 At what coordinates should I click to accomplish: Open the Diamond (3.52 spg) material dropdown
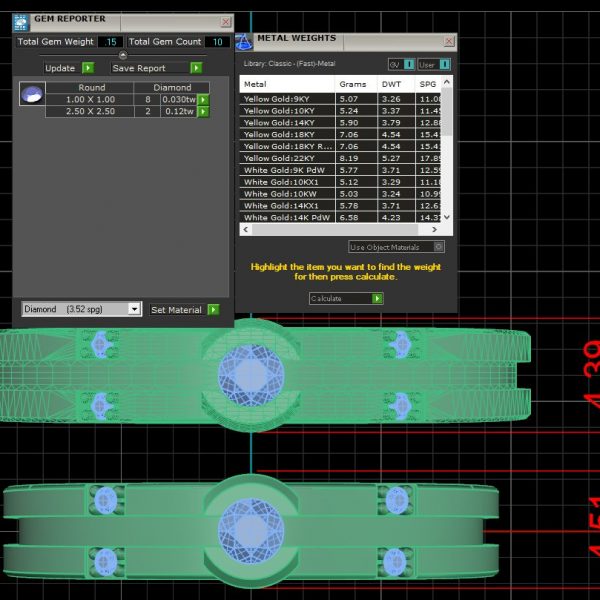(x=134, y=309)
